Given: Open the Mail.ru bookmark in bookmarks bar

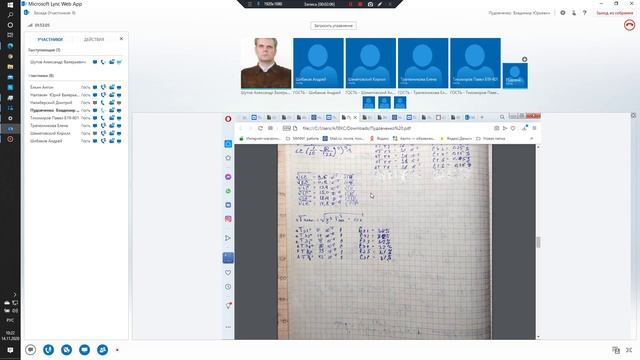Looking at the screenshot, I should 343,138.
